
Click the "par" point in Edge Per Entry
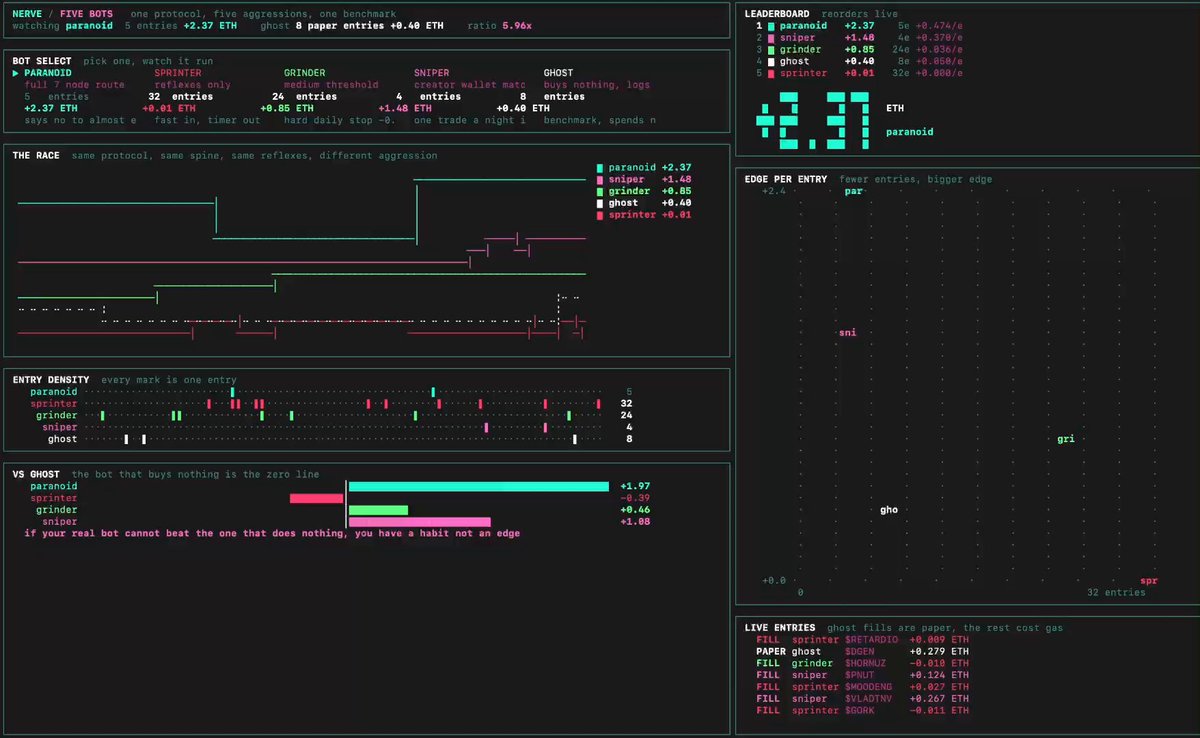[853, 191]
